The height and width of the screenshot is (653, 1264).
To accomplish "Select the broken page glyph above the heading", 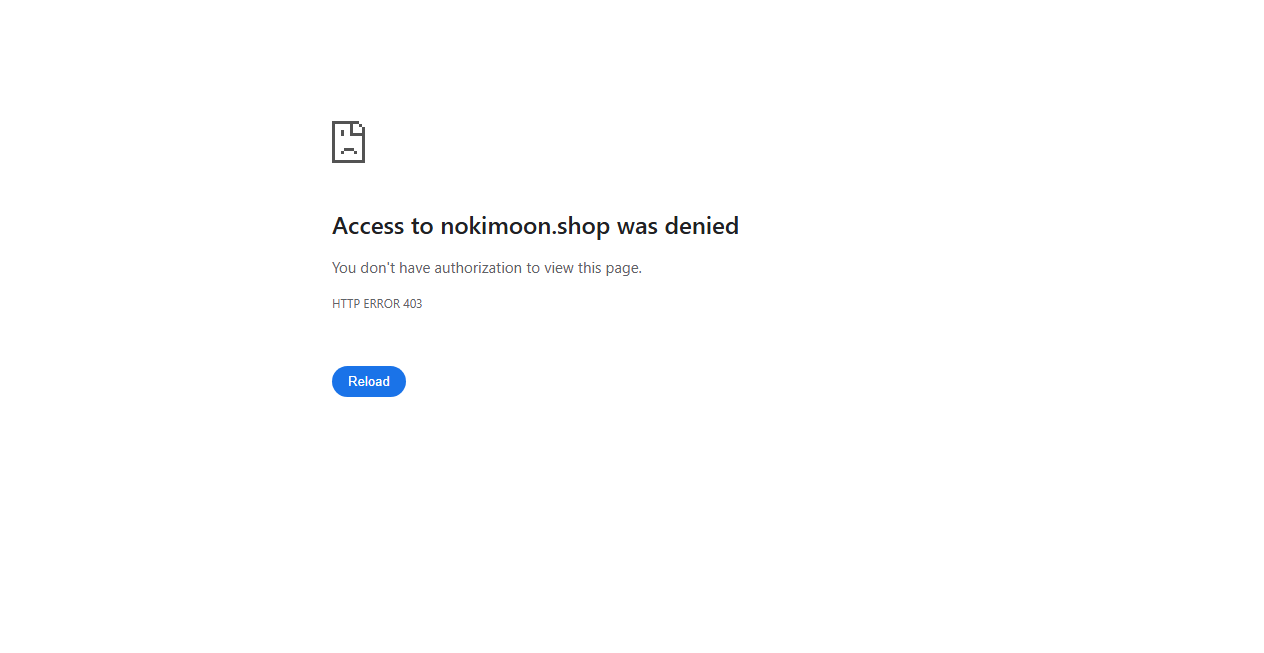I will pos(348,141).
